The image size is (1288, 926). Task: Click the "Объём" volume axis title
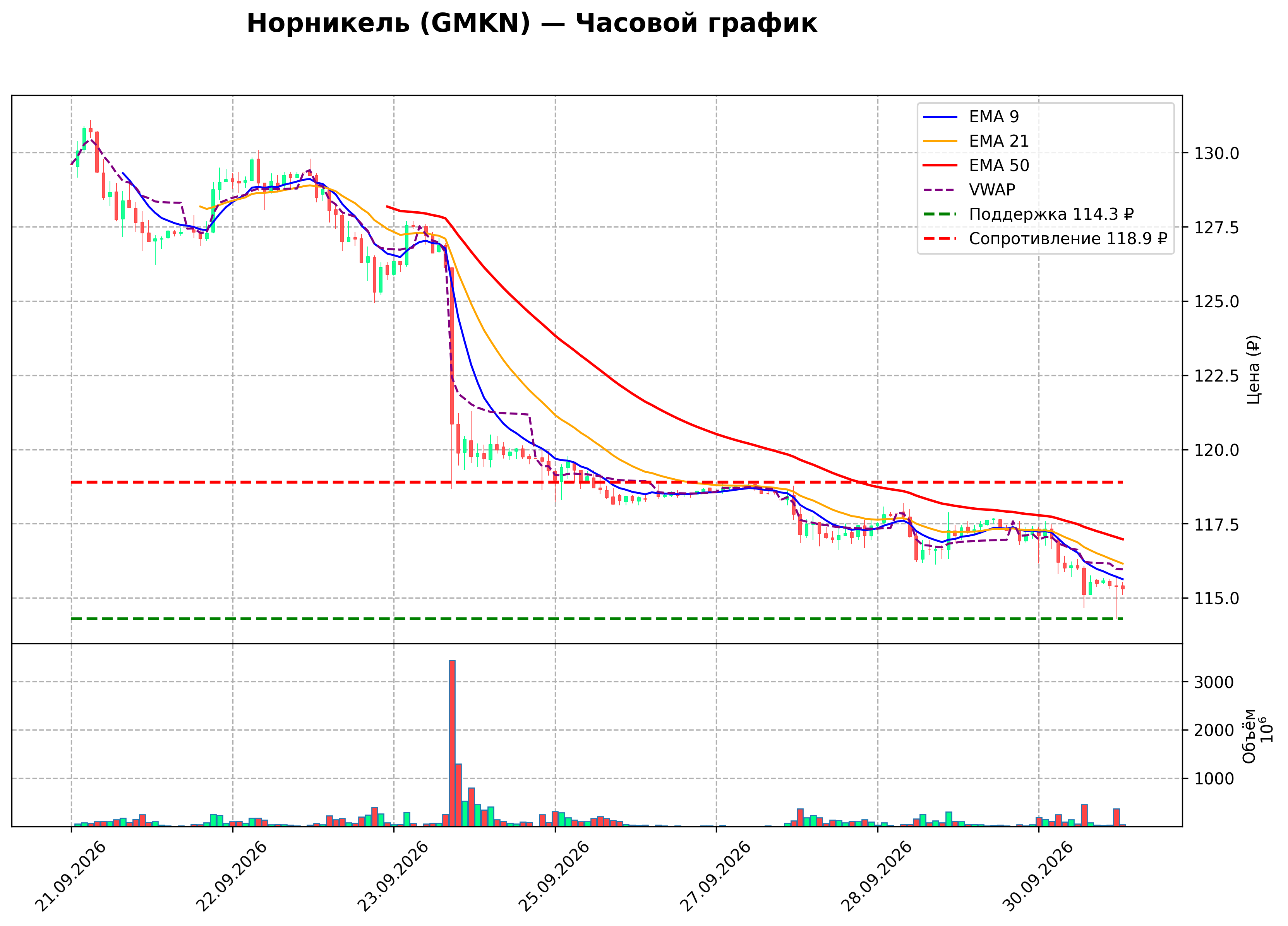[x=1249, y=736]
